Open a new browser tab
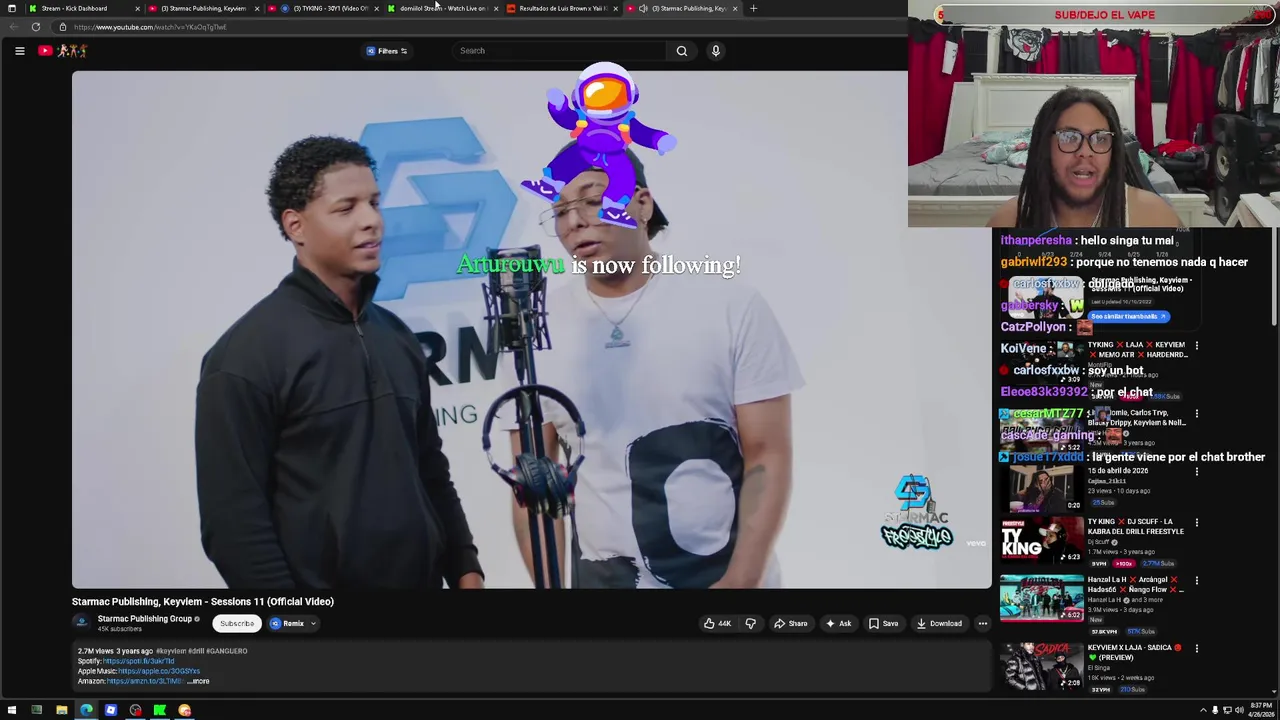The image size is (1280, 720). (x=753, y=8)
